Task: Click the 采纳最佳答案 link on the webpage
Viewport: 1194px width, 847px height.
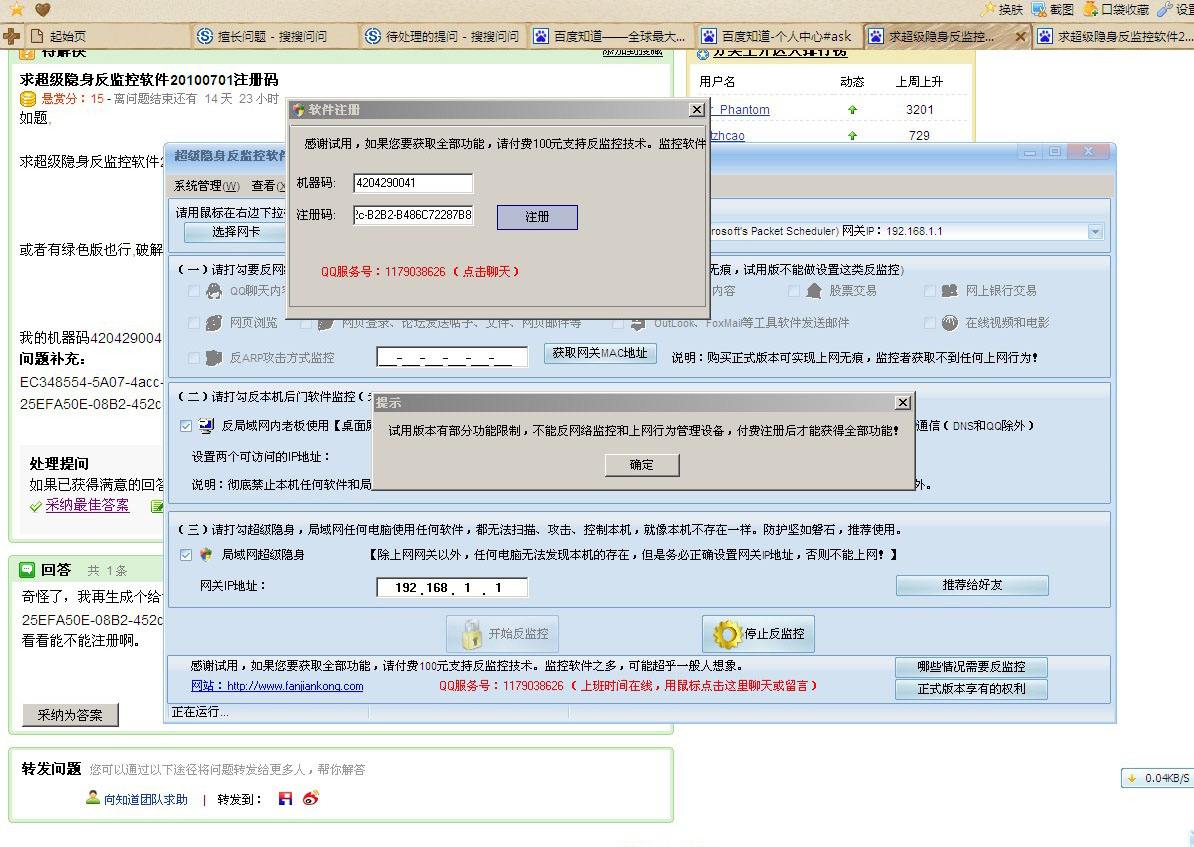Action: pyautogui.click(x=87, y=505)
